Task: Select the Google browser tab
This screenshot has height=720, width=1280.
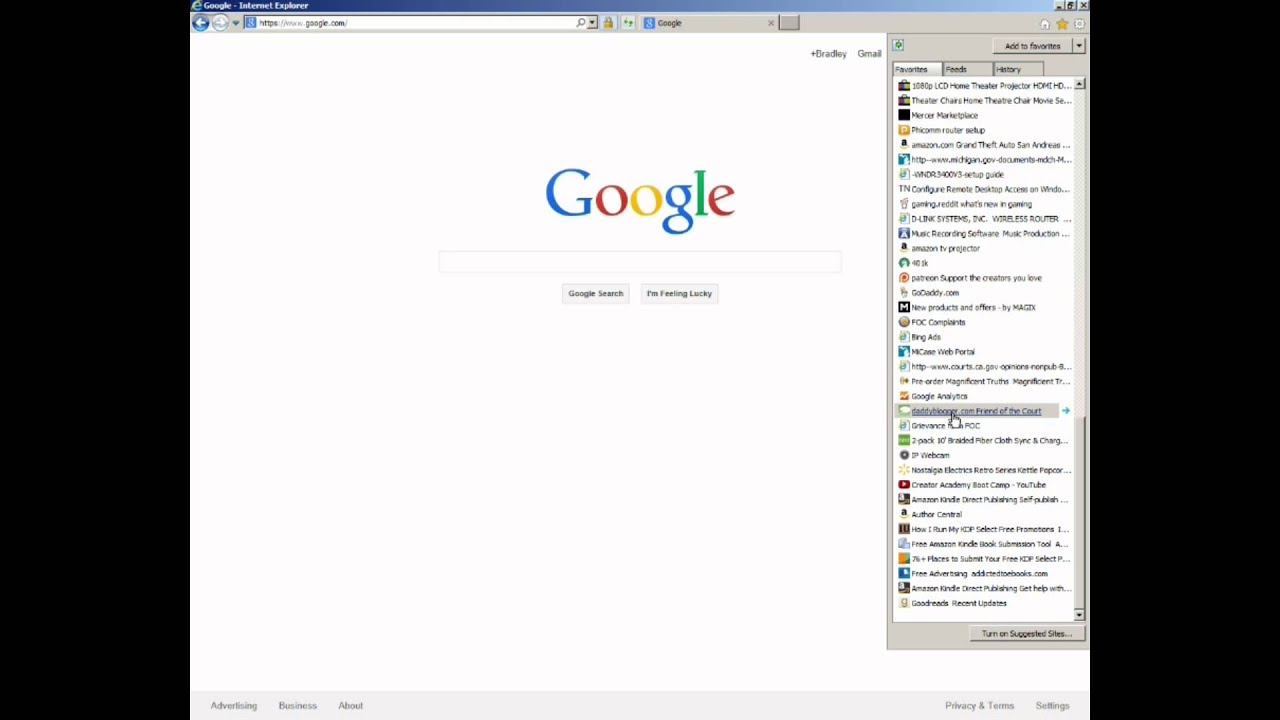Action: pyautogui.click(x=710, y=23)
